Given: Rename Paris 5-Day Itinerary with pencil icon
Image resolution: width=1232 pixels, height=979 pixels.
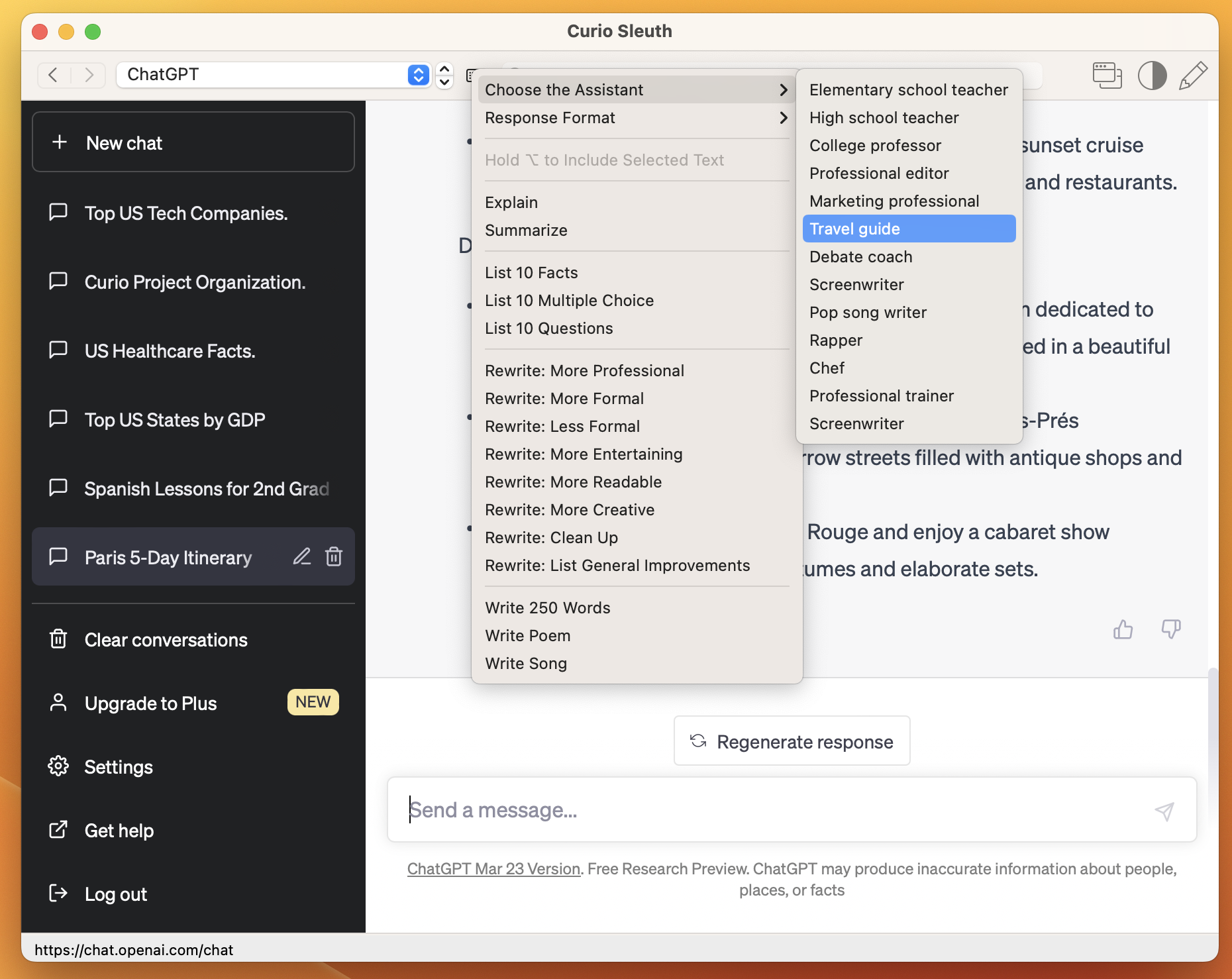Looking at the screenshot, I should 302,556.
